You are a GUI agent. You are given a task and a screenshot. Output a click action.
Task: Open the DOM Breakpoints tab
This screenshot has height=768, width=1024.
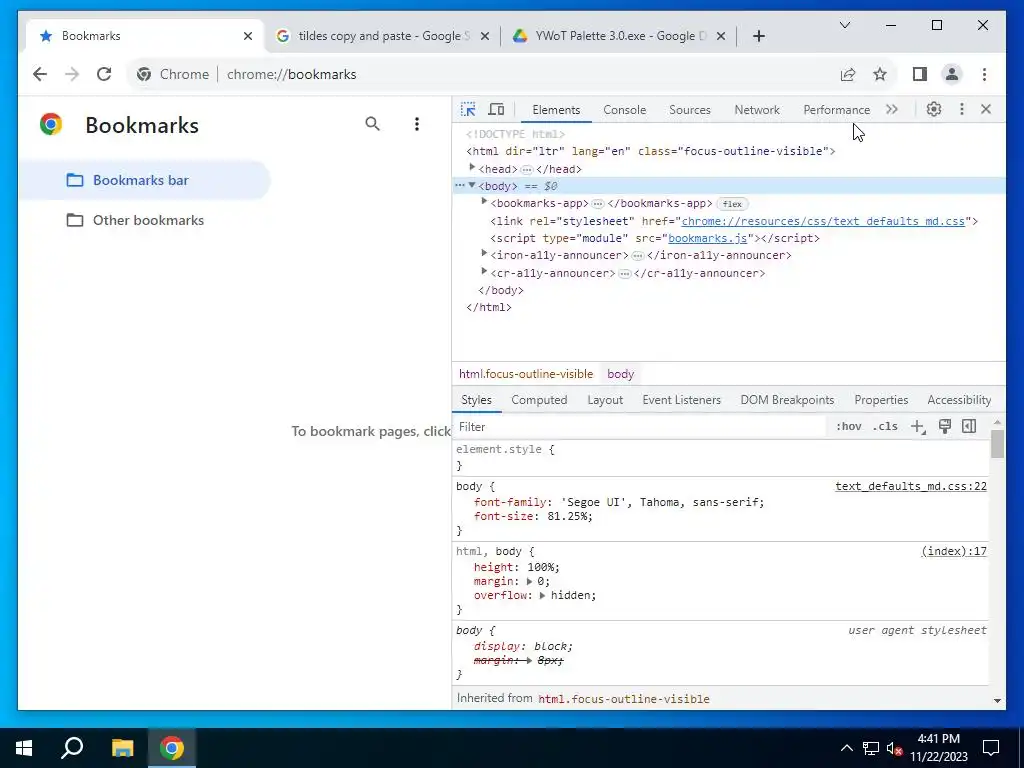(x=787, y=400)
